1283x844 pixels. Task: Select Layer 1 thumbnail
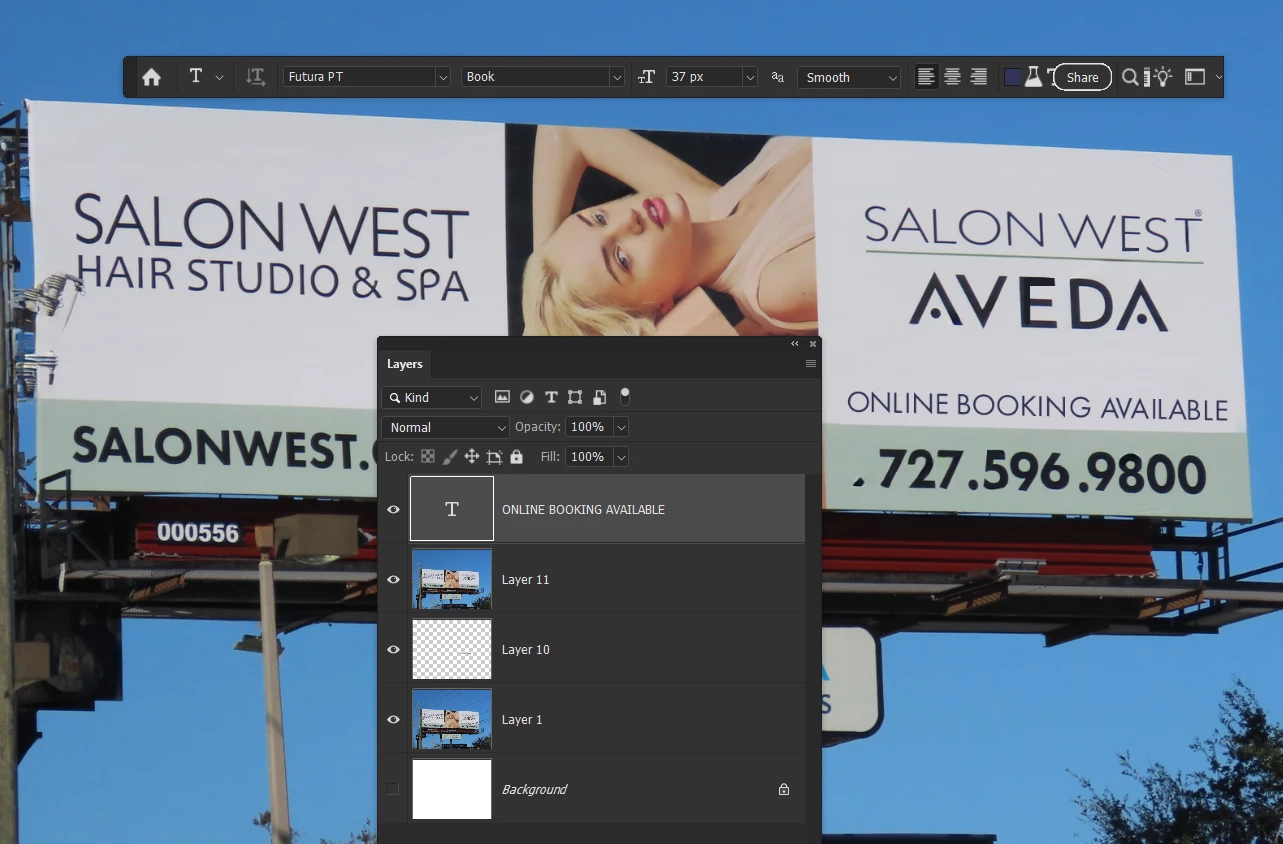click(x=452, y=719)
